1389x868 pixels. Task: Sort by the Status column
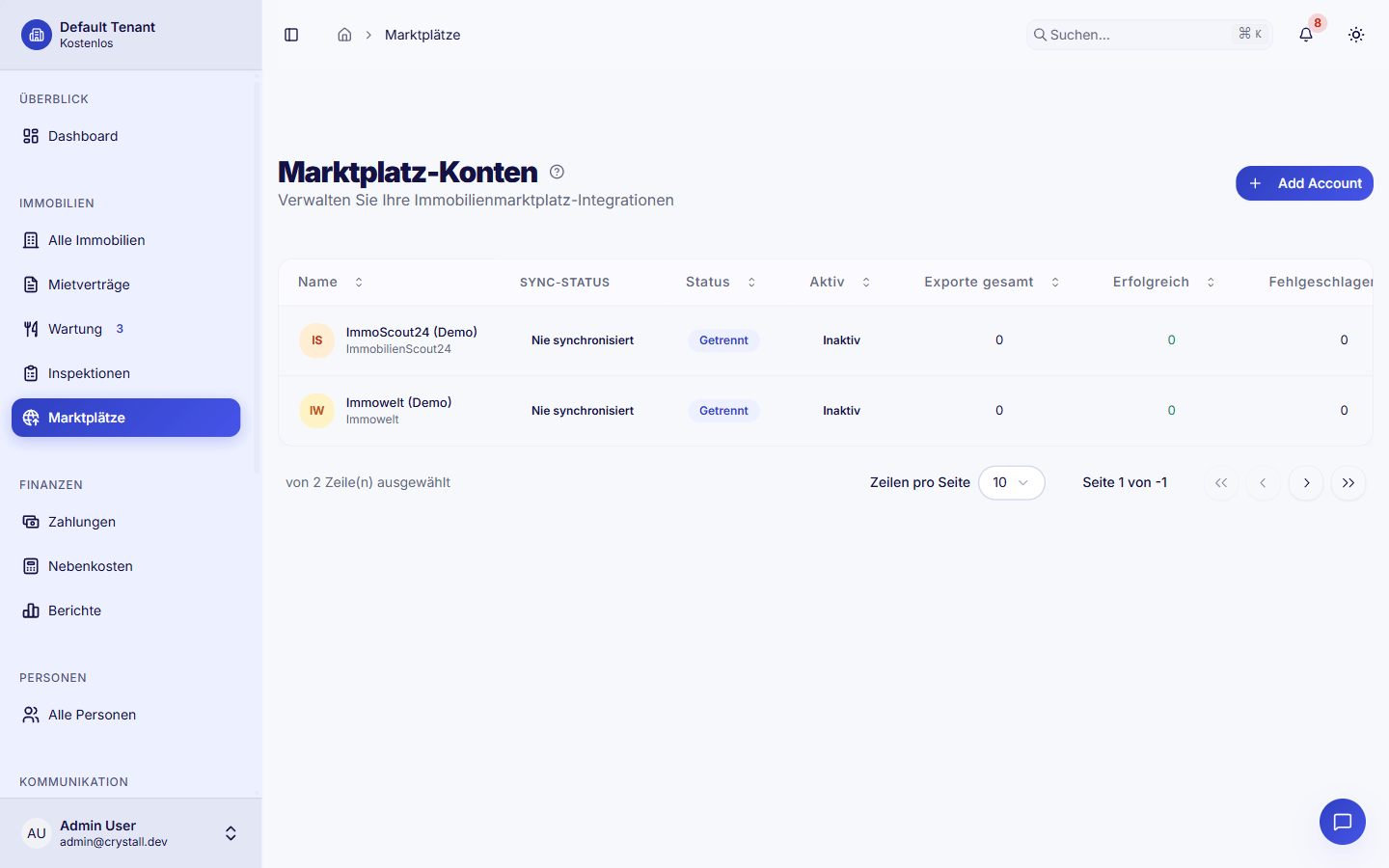coord(721,283)
